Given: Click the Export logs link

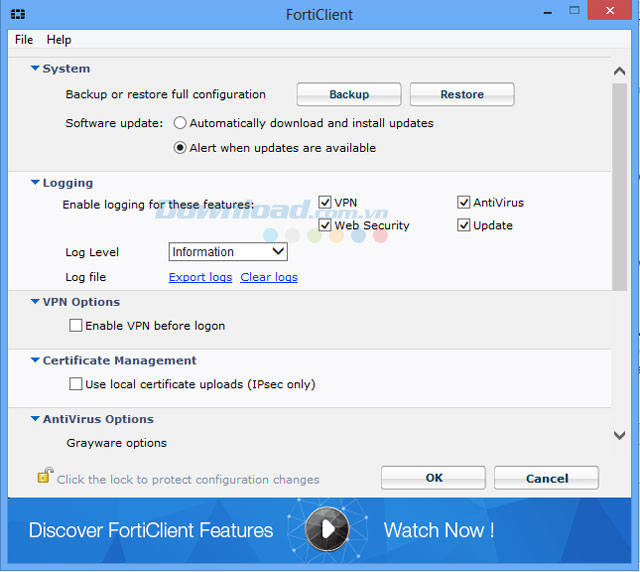Looking at the screenshot, I should pyautogui.click(x=200, y=277).
